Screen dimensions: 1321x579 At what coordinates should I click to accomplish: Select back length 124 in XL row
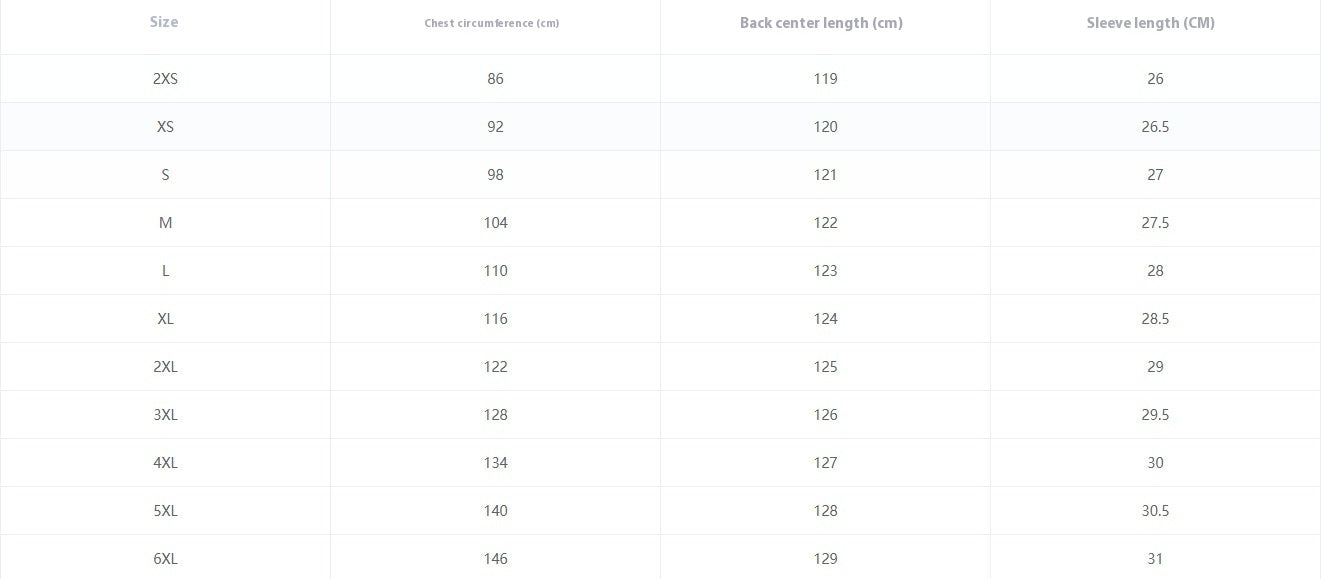825,319
